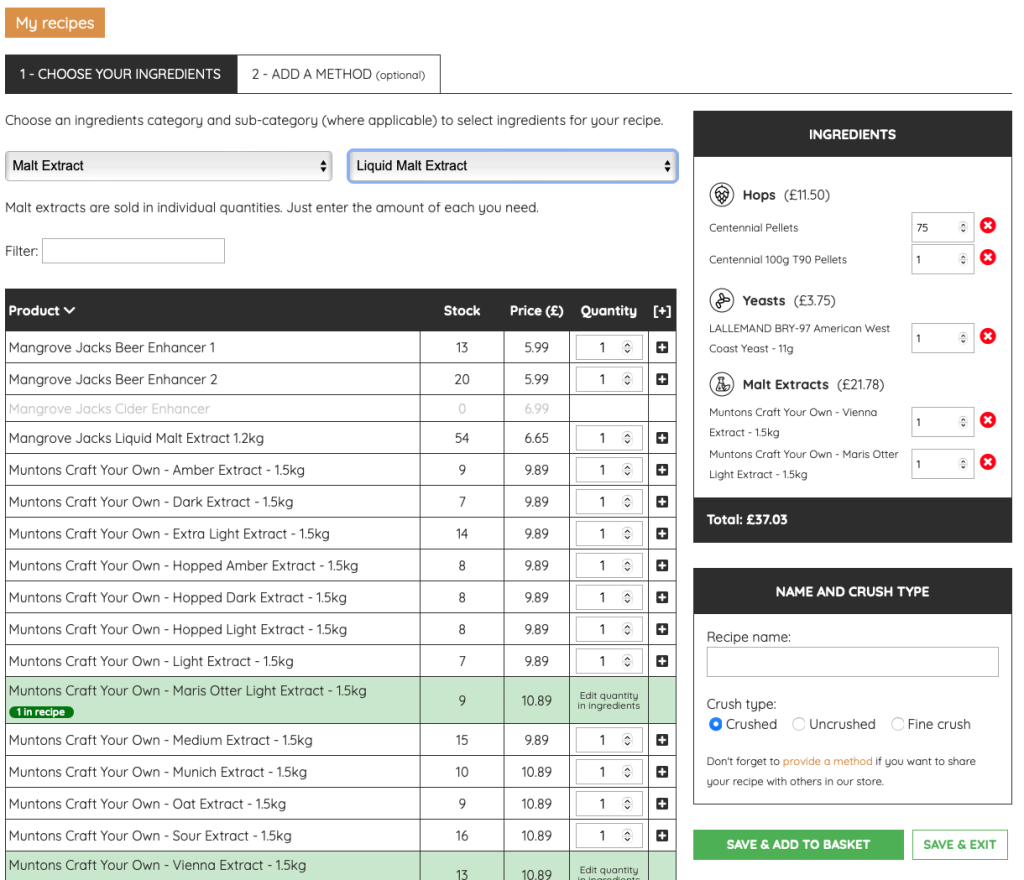Viewport: 1024px width, 880px height.
Task: Remove Muntons Vienna Extract from ingredients
Action: pos(988,420)
